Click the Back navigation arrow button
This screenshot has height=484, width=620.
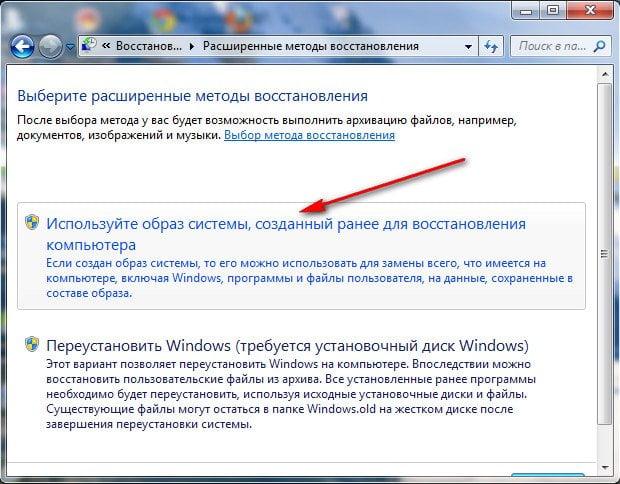click(23, 46)
